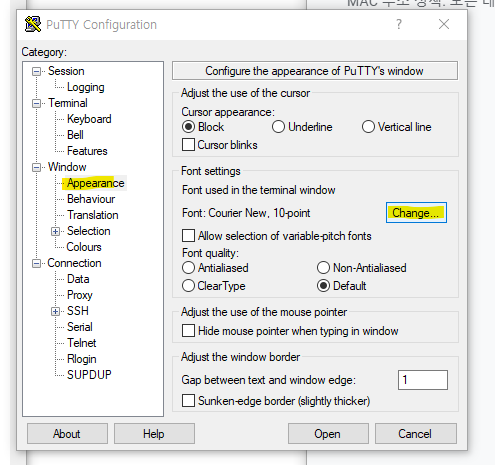The width and height of the screenshot is (495, 465).
Task: Allow selection of variable-pitch fonts
Action: click(188, 236)
